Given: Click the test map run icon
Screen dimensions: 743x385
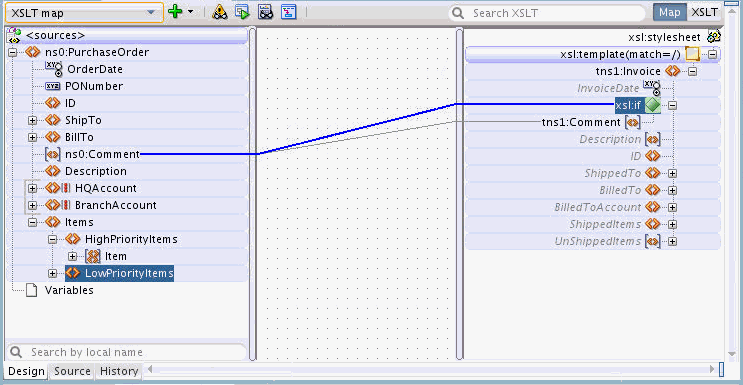Looking at the screenshot, I should click(243, 12).
